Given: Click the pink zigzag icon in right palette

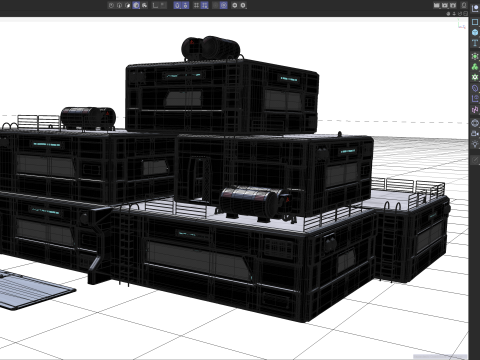Looking at the screenshot, I should (475, 109).
